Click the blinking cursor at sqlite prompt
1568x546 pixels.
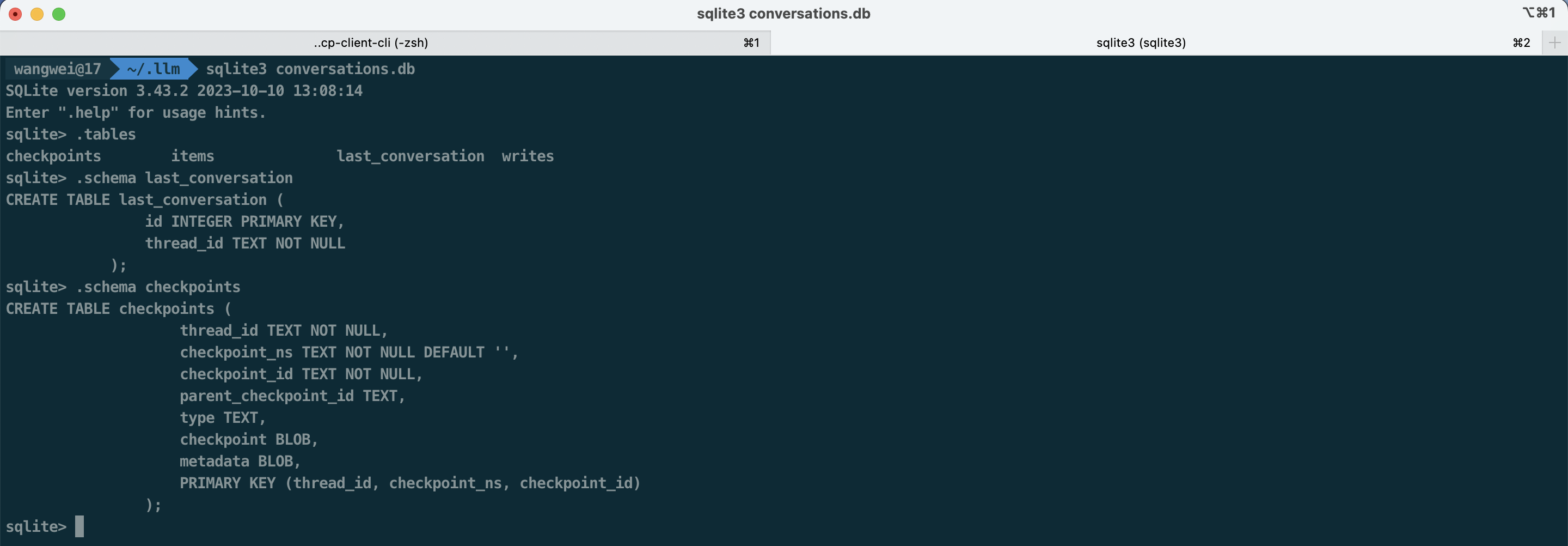(x=79, y=526)
